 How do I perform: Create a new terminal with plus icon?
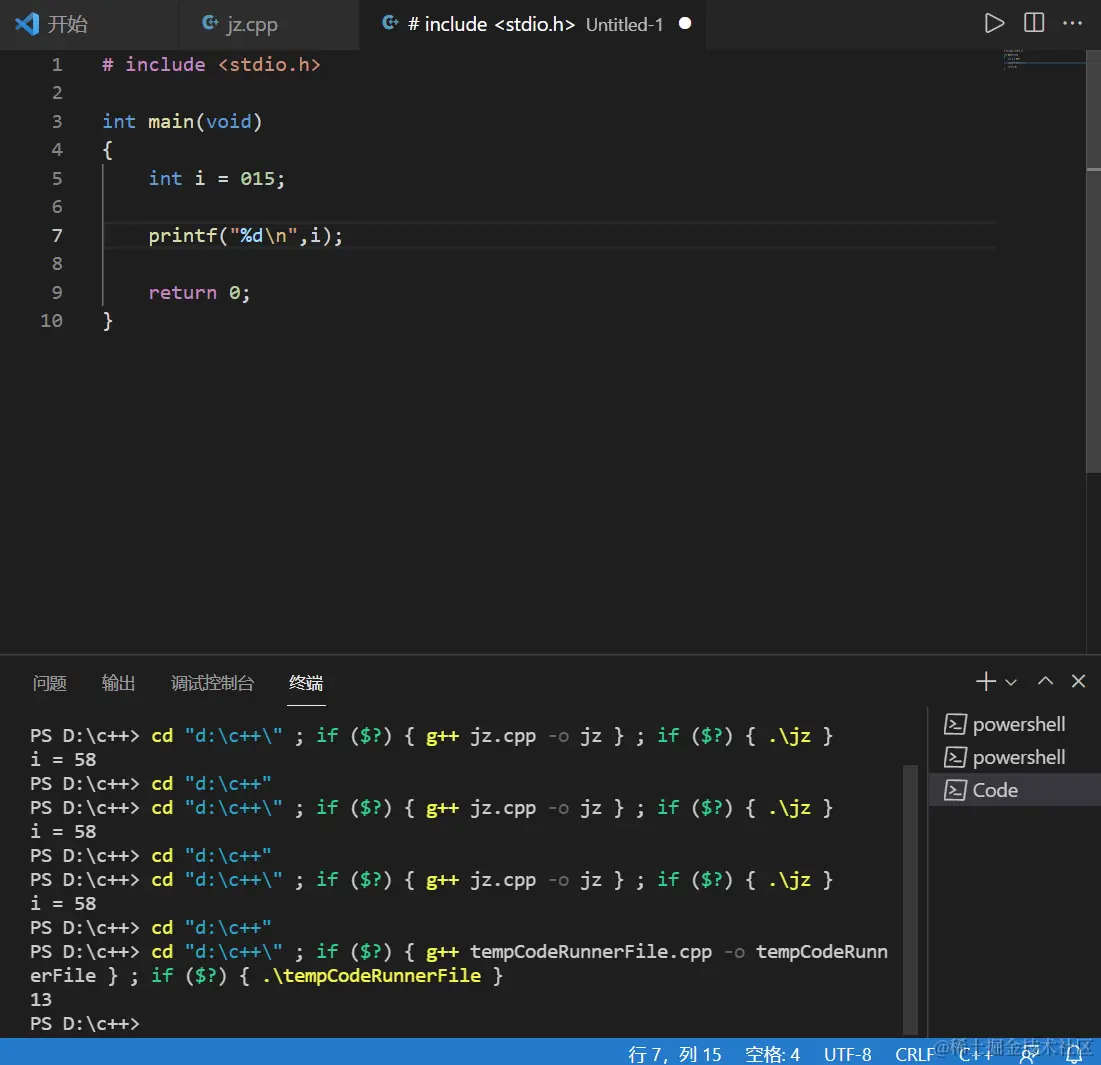coord(986,681)
